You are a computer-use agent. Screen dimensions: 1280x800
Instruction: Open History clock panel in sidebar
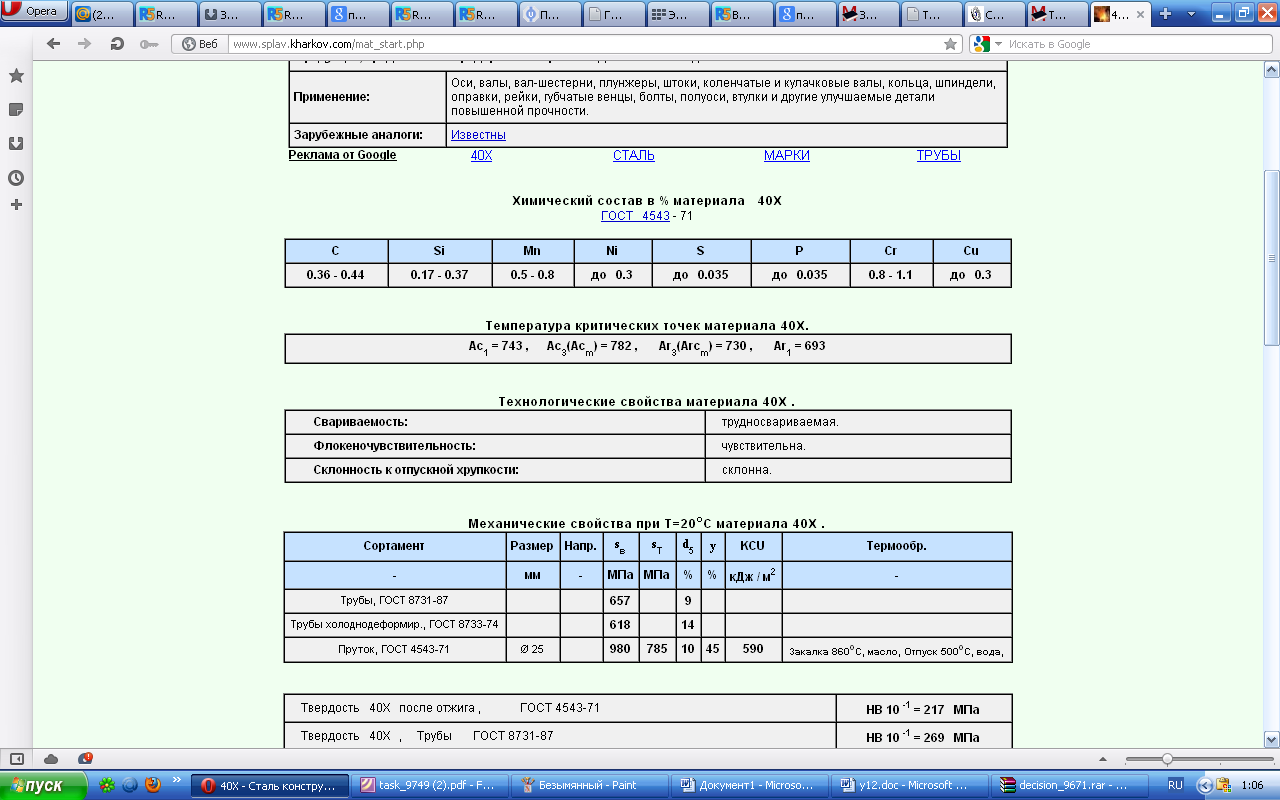(x=16, y=177)
